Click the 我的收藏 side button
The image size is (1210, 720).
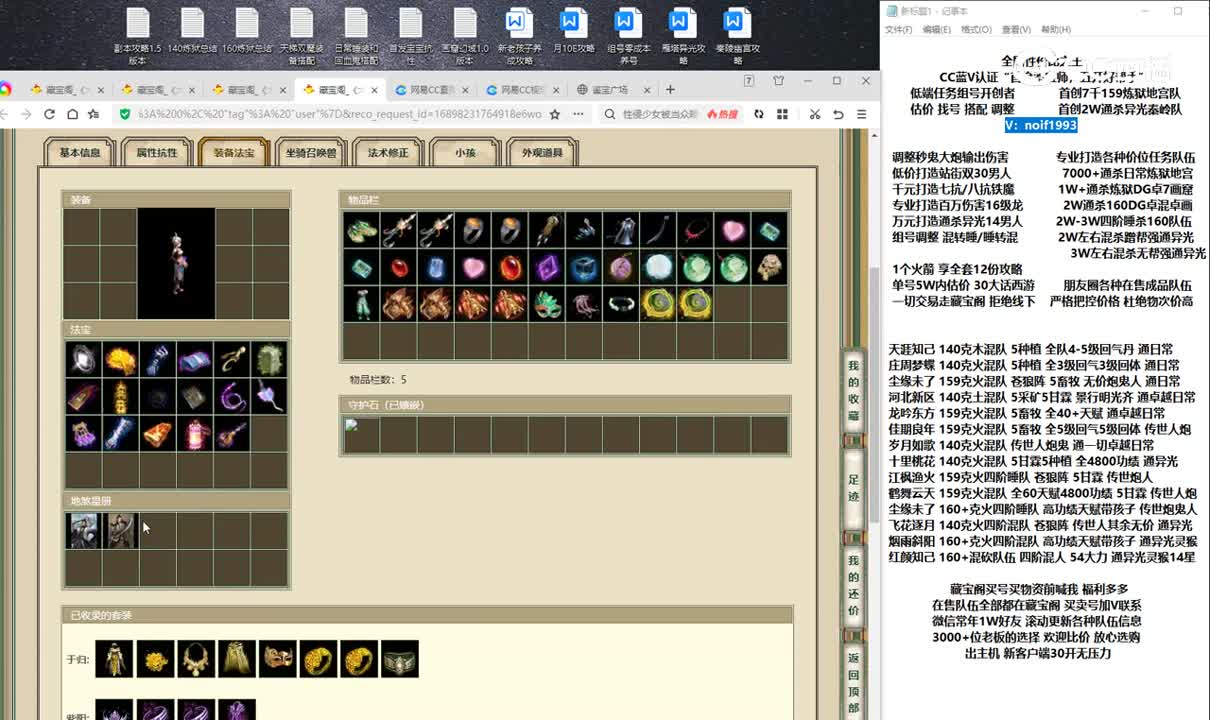click(x=853, y=389)
